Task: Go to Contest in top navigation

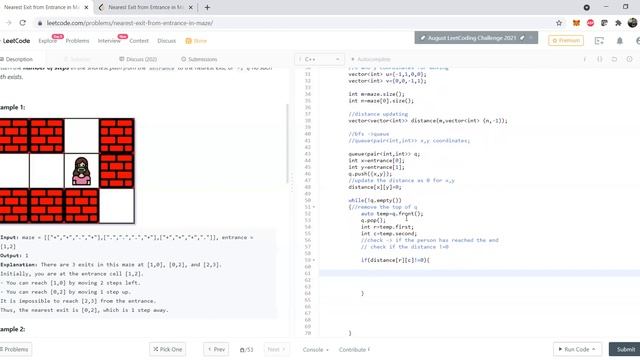Action: click(139, 41)
